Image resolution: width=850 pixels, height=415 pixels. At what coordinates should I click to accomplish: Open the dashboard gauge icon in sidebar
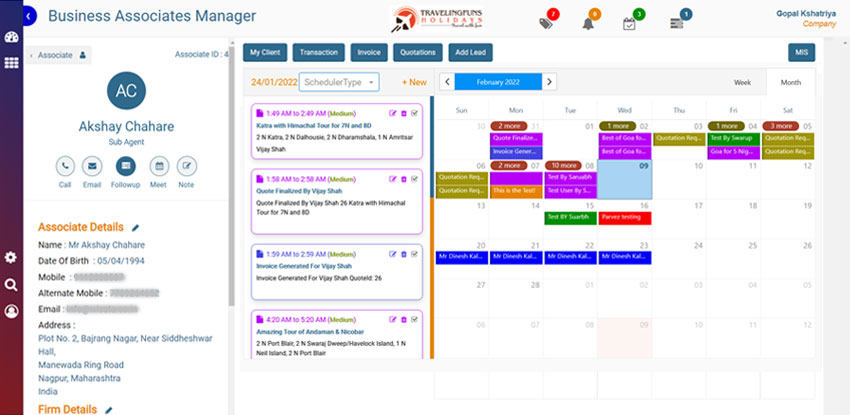tap(12, 39)
